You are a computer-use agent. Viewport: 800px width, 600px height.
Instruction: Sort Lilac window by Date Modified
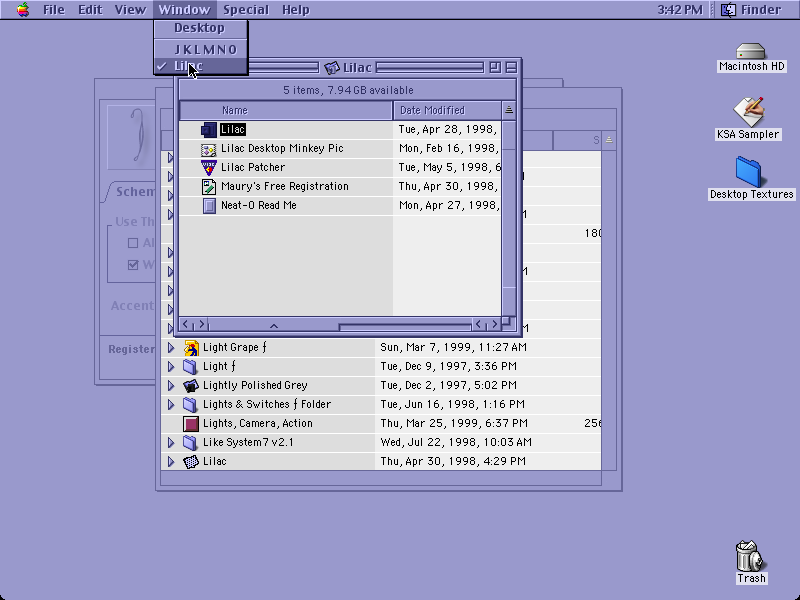[447, 110]
